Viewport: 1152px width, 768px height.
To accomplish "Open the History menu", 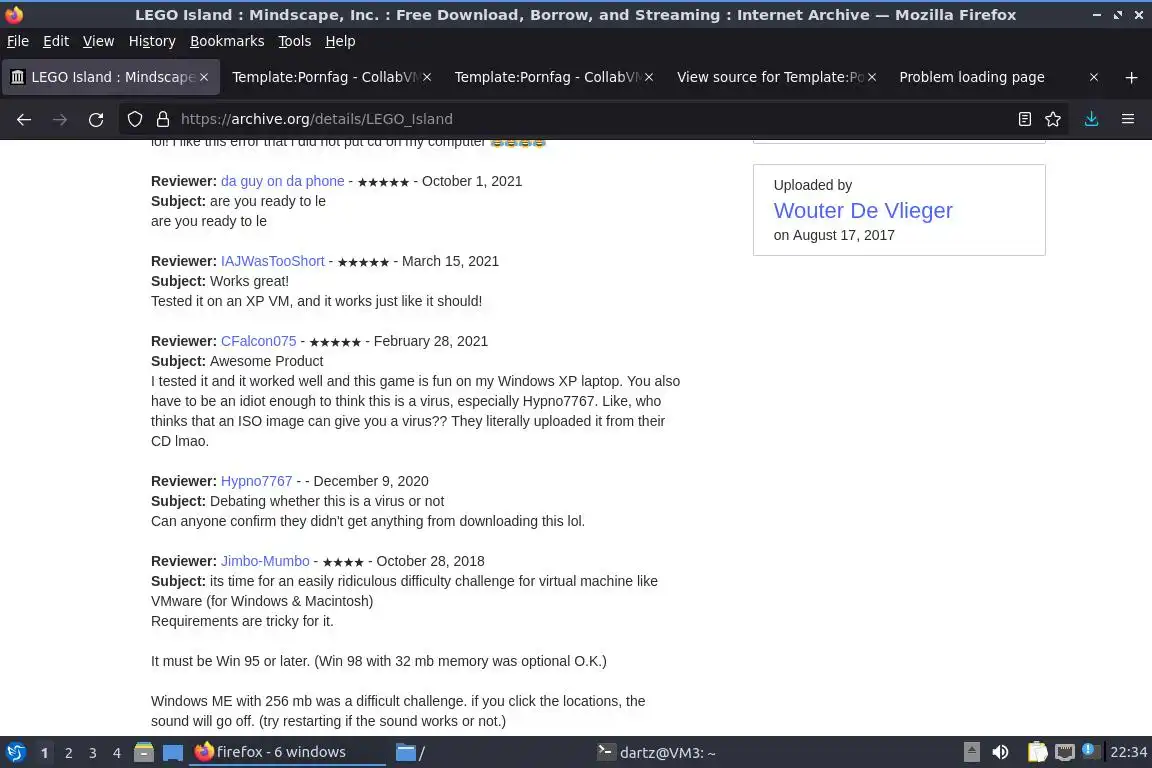I will tap(152, 41).
